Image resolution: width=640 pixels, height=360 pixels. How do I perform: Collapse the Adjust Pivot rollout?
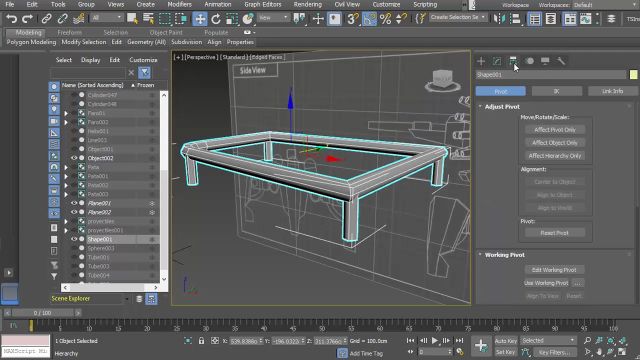pyautogui.click(x=502, y=107)
